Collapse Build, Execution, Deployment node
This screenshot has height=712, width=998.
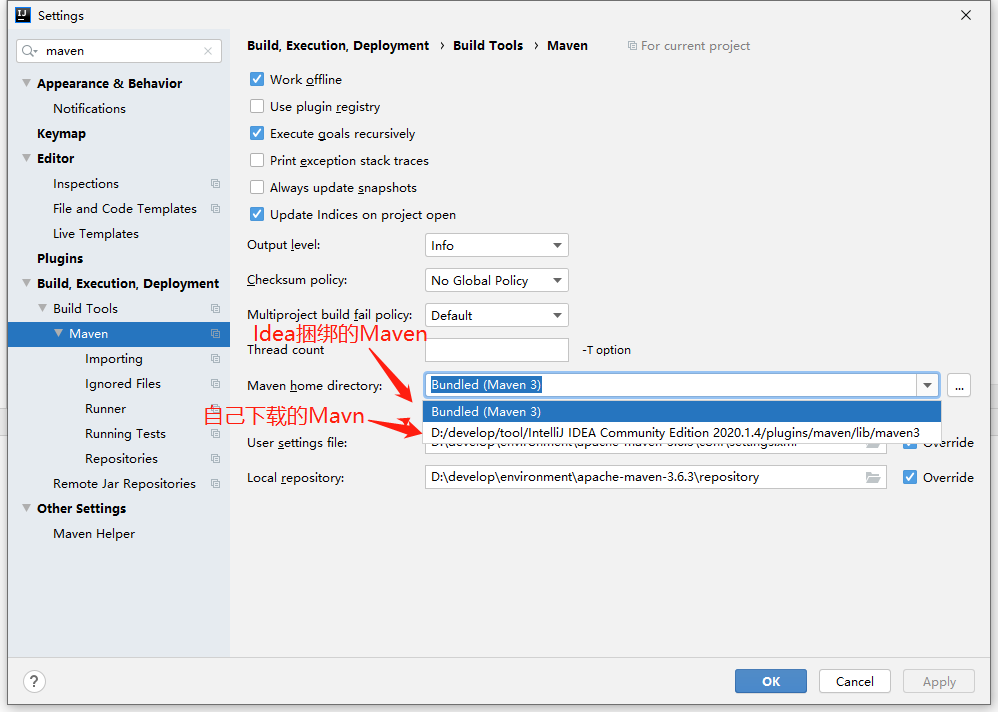click(x=27, y=283)
